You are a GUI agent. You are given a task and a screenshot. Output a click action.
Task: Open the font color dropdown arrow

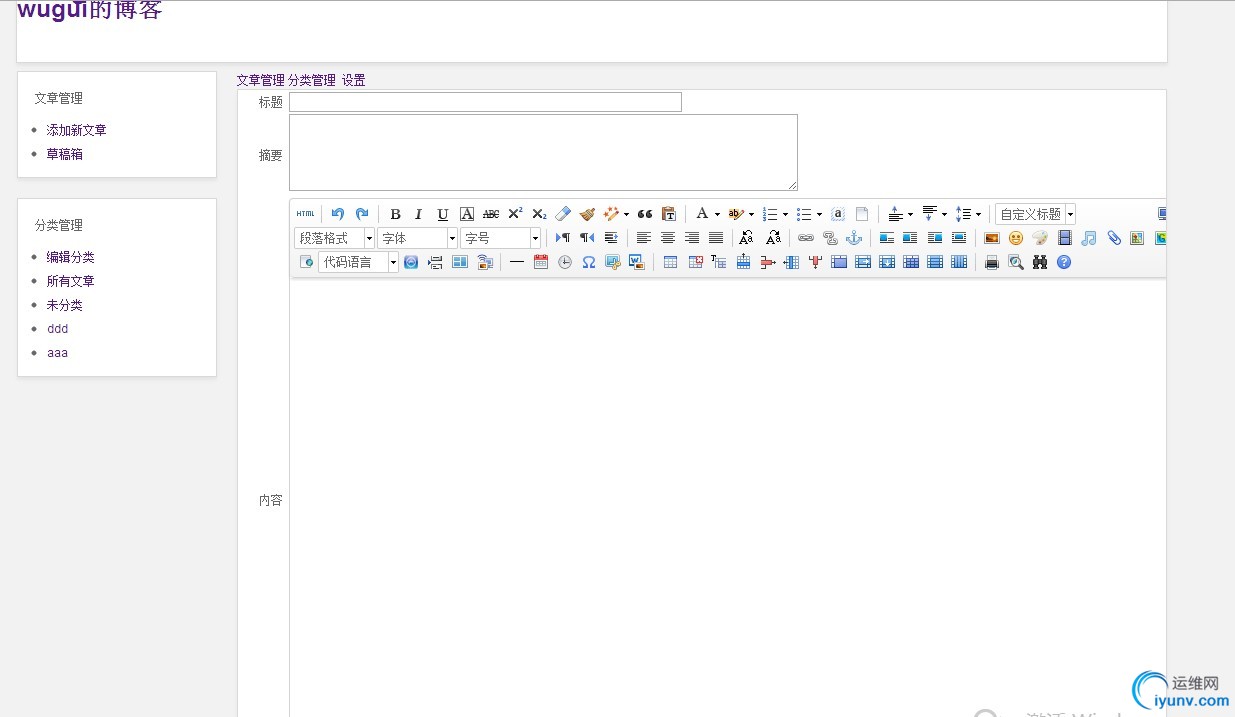tap(717, 214)
